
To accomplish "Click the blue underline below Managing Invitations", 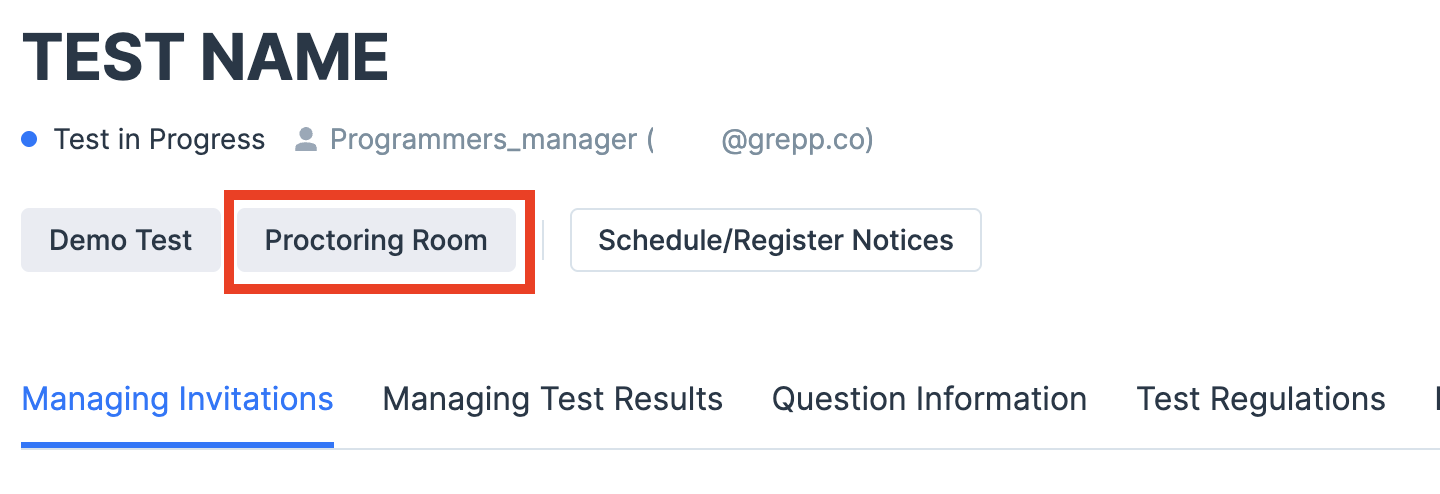I will tap(177, 445).
